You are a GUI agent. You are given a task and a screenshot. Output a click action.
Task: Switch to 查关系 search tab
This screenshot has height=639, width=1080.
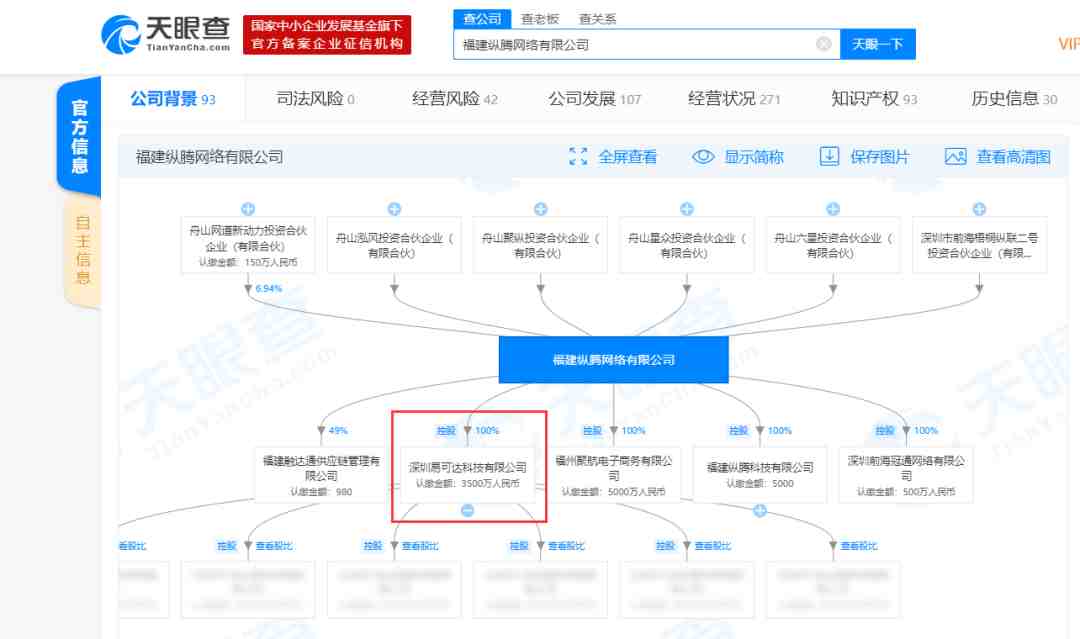pos(597,19)
